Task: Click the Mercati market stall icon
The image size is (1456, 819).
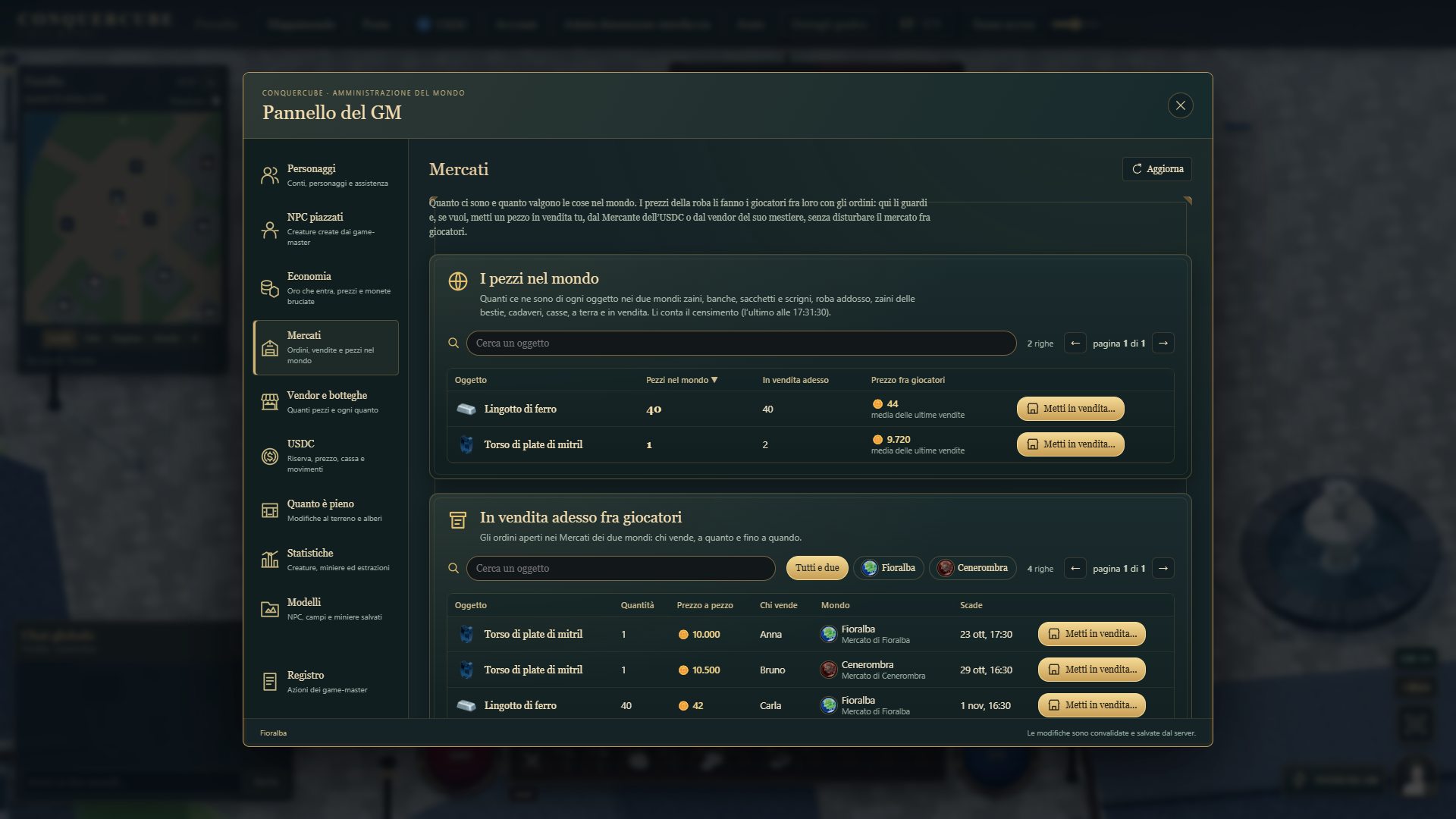Action: pyautogui.click(x=269, y=347)
